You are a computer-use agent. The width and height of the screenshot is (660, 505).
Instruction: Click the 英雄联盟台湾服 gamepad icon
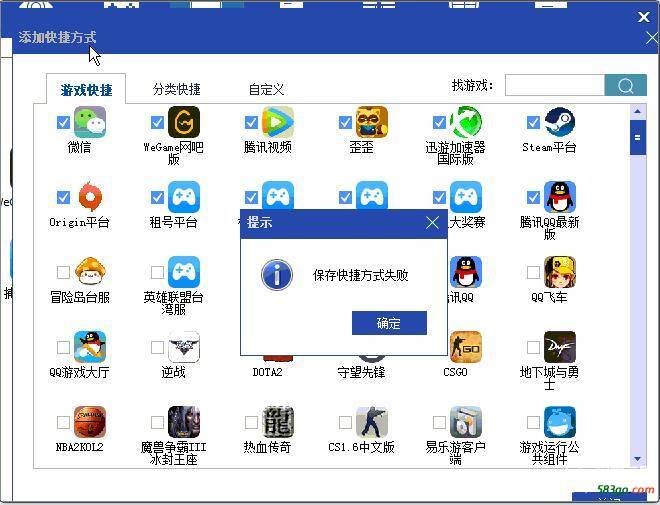[184, 272]
